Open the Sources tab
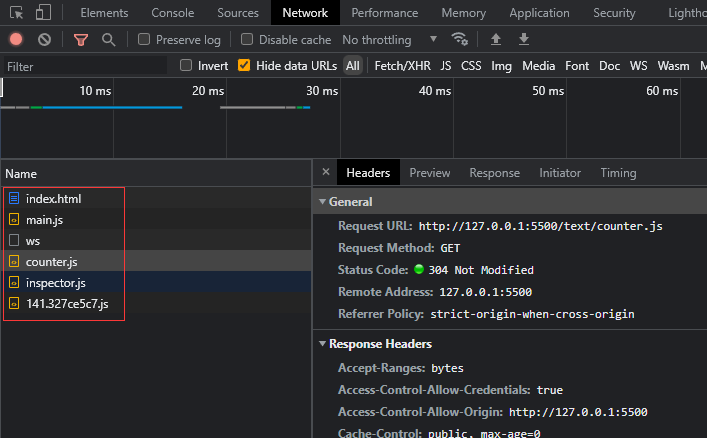The width and height of the screenshot is (707, 438). point(238,13)
